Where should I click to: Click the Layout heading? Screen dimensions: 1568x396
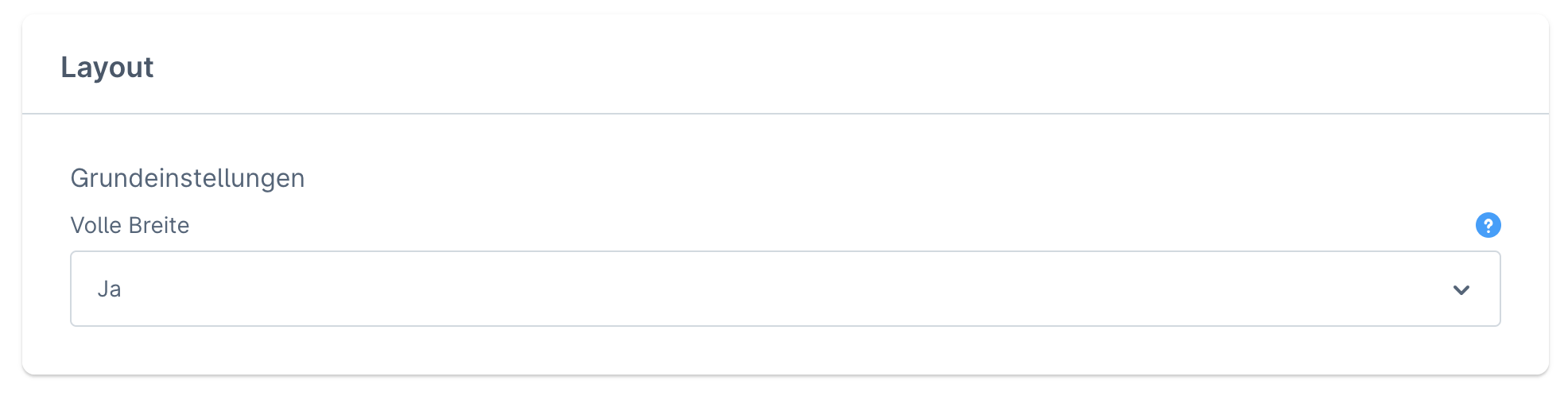(x=107, y=68)
